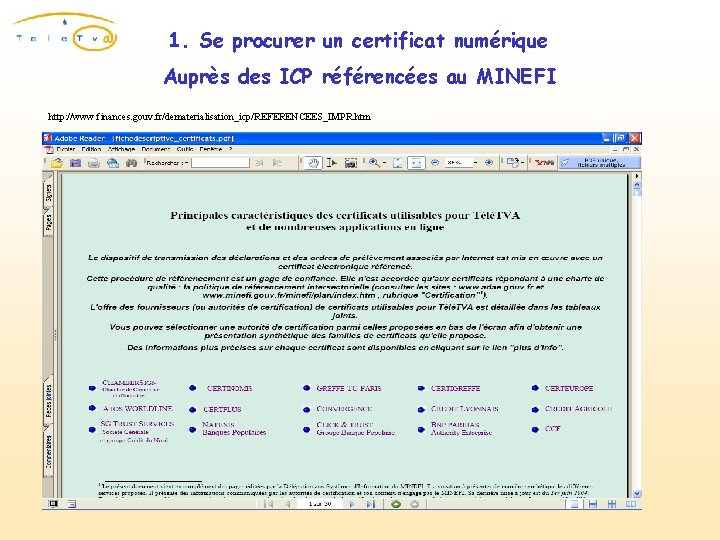Find next search result arrow

[277, 163]
